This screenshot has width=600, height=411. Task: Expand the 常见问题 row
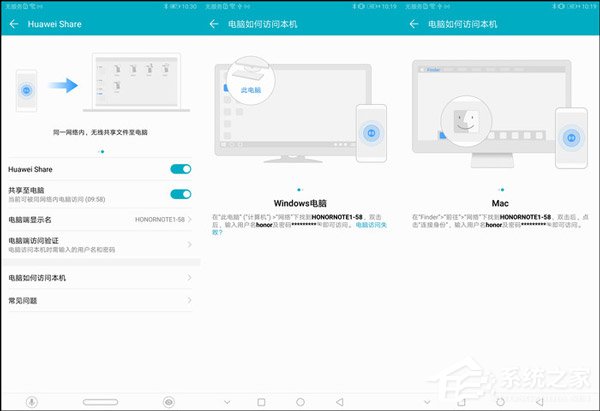[100, 300]
